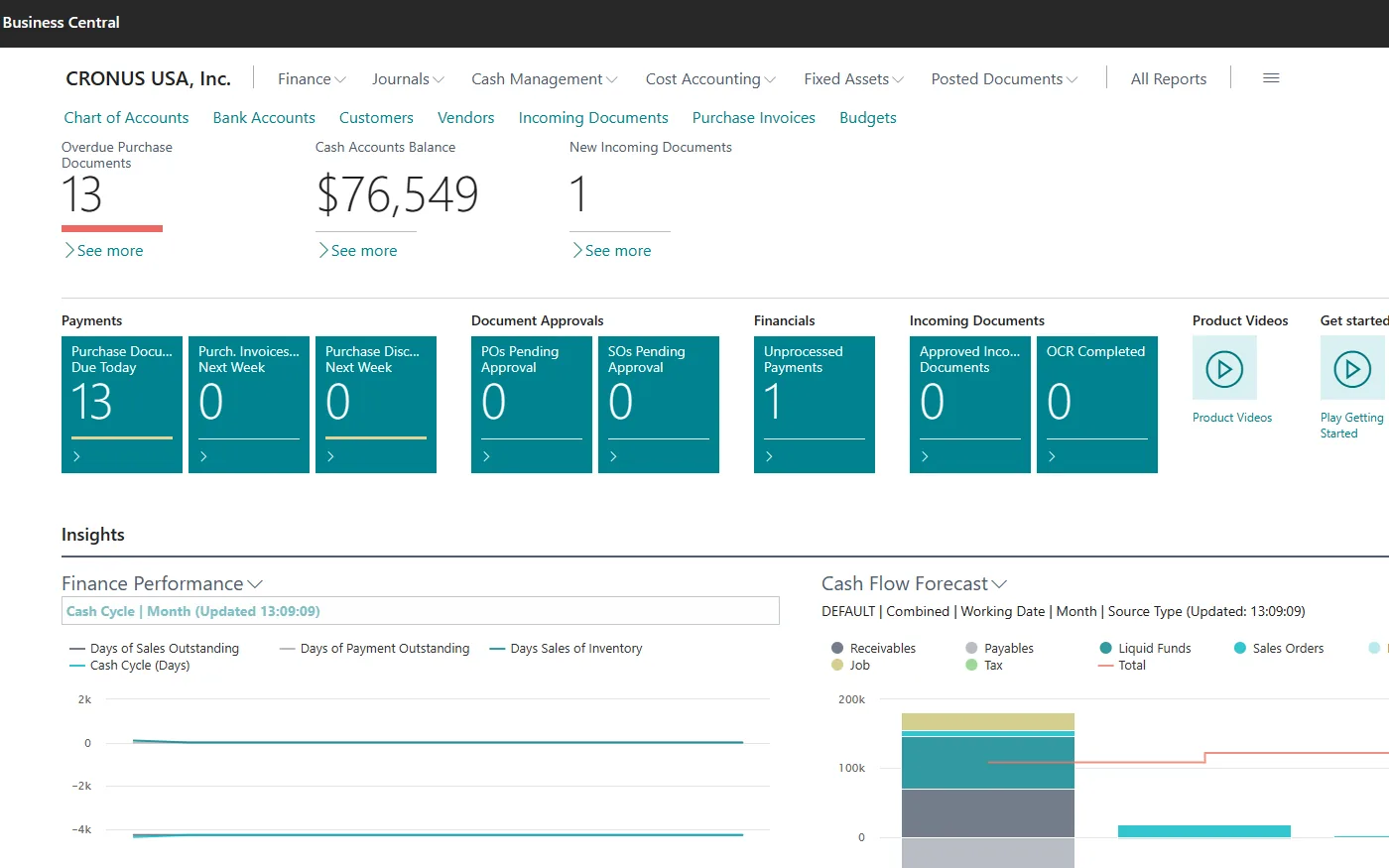Open arrow on OCR Completed tile
The image size is (1389, 868).
point(1052,456)
